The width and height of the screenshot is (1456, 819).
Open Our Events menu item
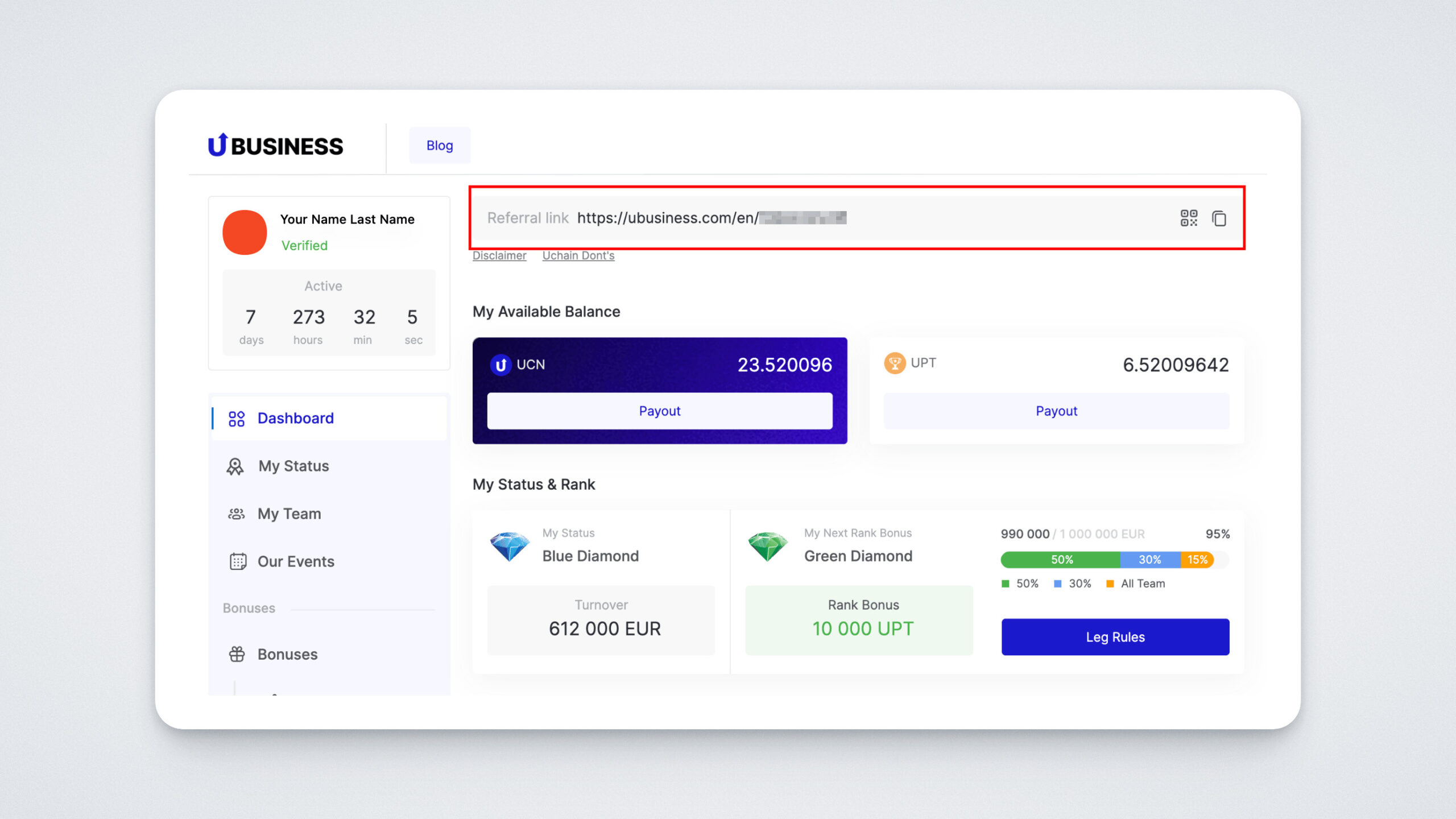point(296,561)
